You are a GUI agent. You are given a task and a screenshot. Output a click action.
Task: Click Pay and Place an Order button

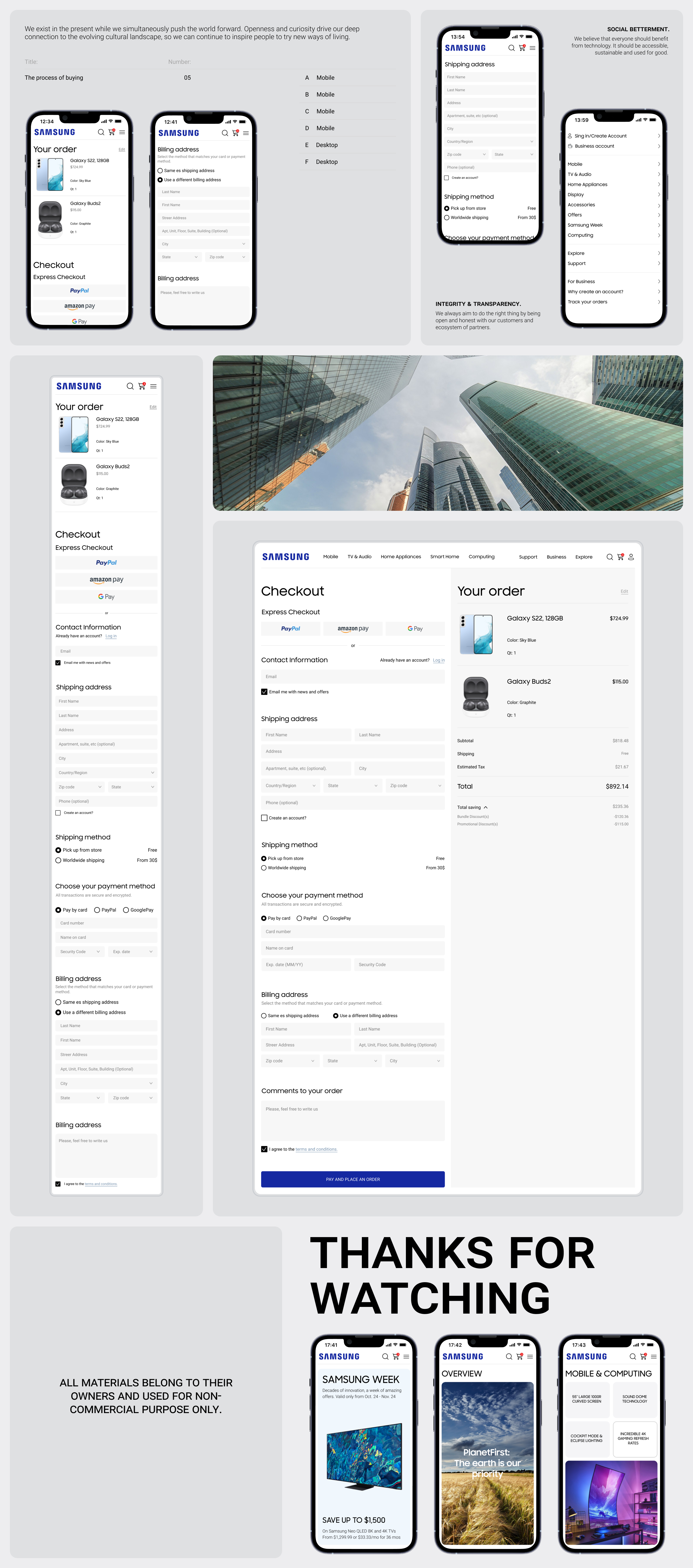(x=353, y=1179)
